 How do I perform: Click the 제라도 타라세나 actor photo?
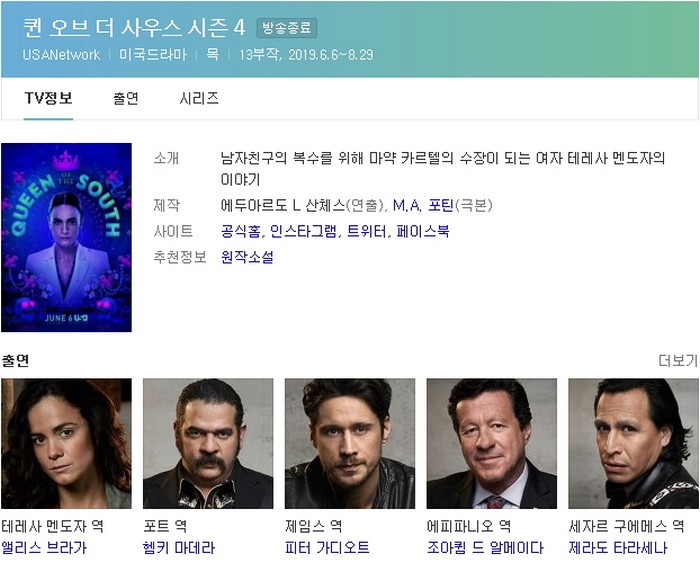coord(633,443)
